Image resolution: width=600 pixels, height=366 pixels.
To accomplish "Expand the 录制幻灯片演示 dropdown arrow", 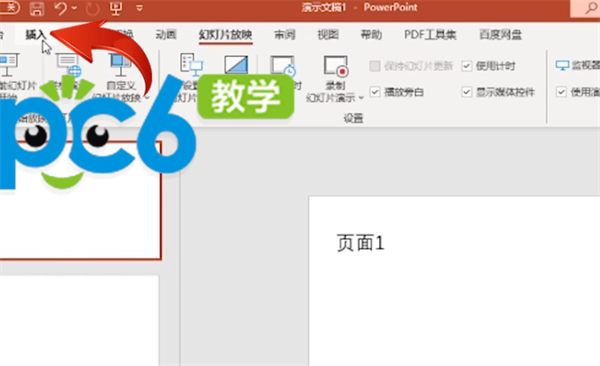I will 361,98.
